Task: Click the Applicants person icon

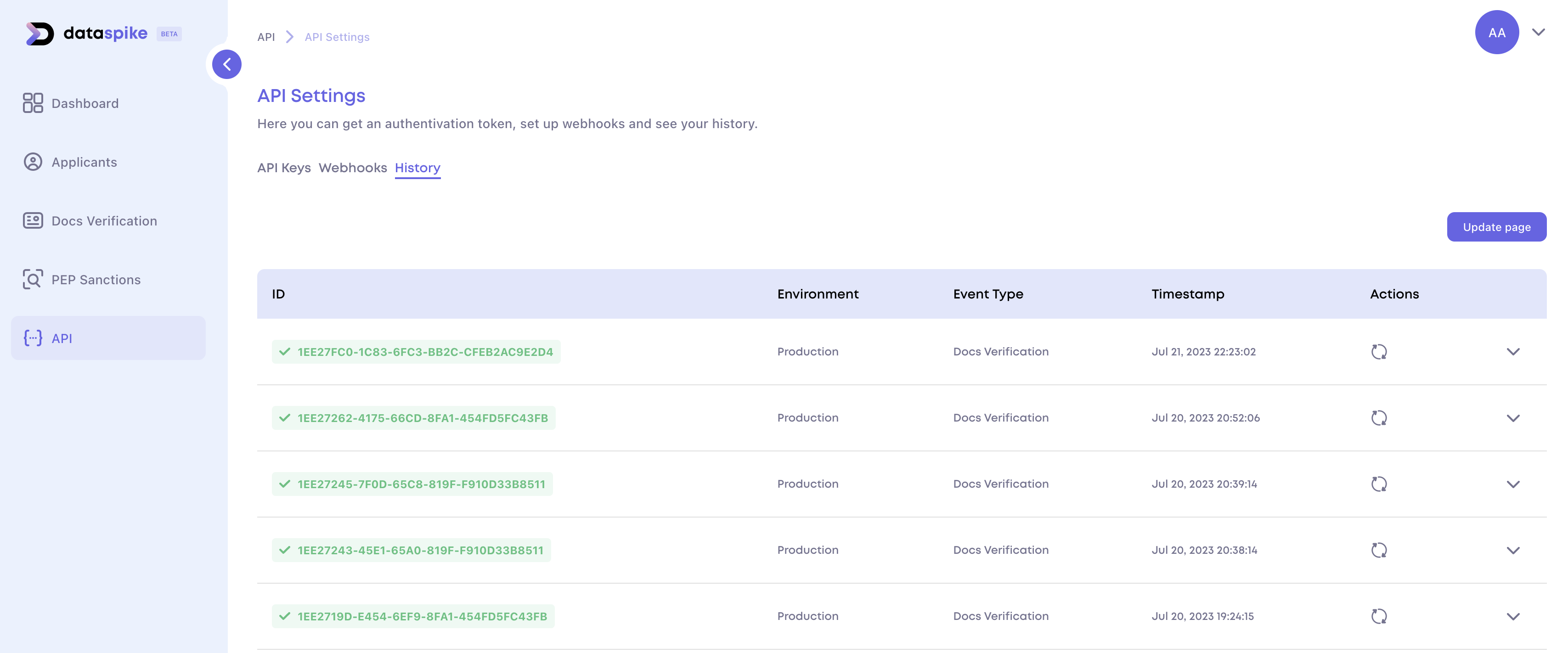Action: point(33,162)
